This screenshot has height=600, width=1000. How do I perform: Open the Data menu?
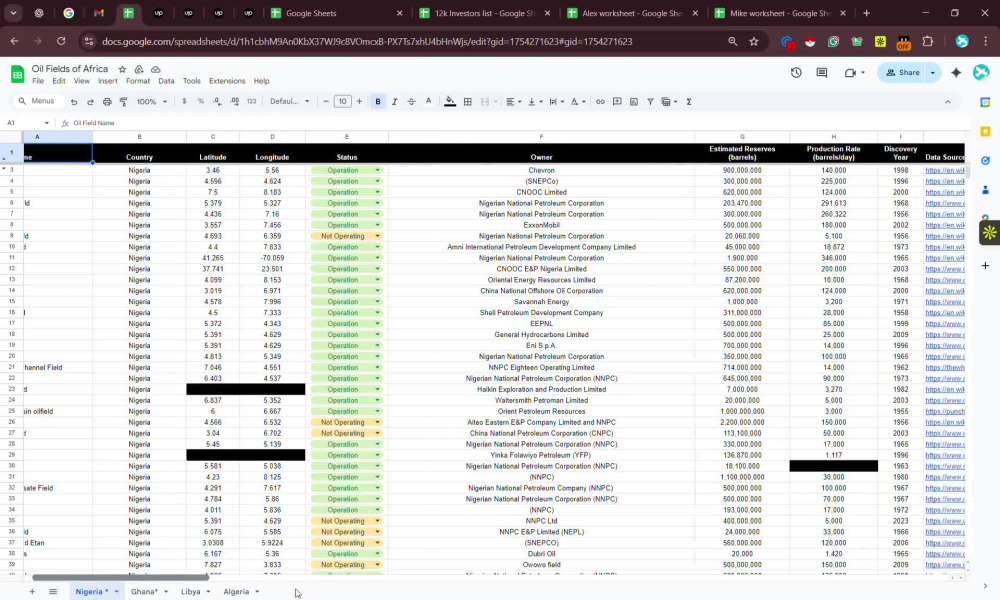[166, 81]
